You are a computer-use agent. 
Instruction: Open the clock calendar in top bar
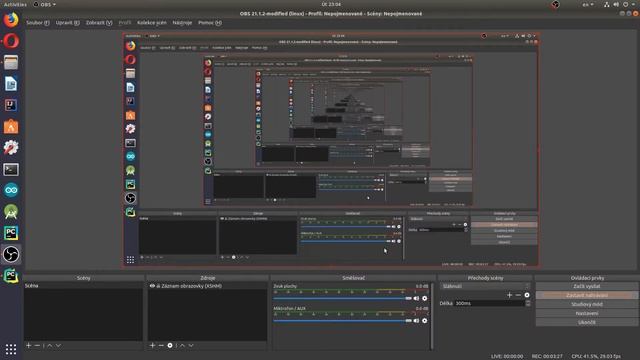click(331, 4)
